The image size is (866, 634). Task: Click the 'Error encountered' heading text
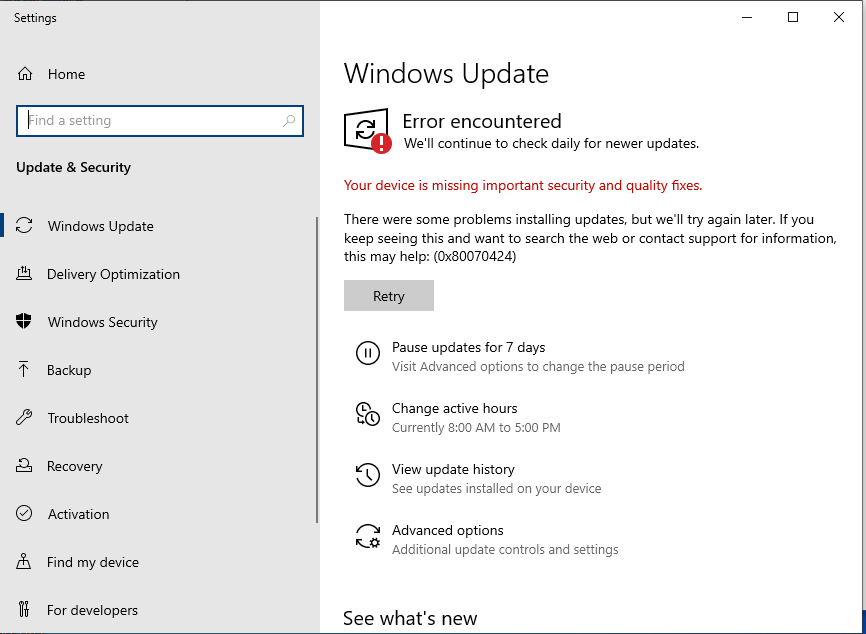482,121
